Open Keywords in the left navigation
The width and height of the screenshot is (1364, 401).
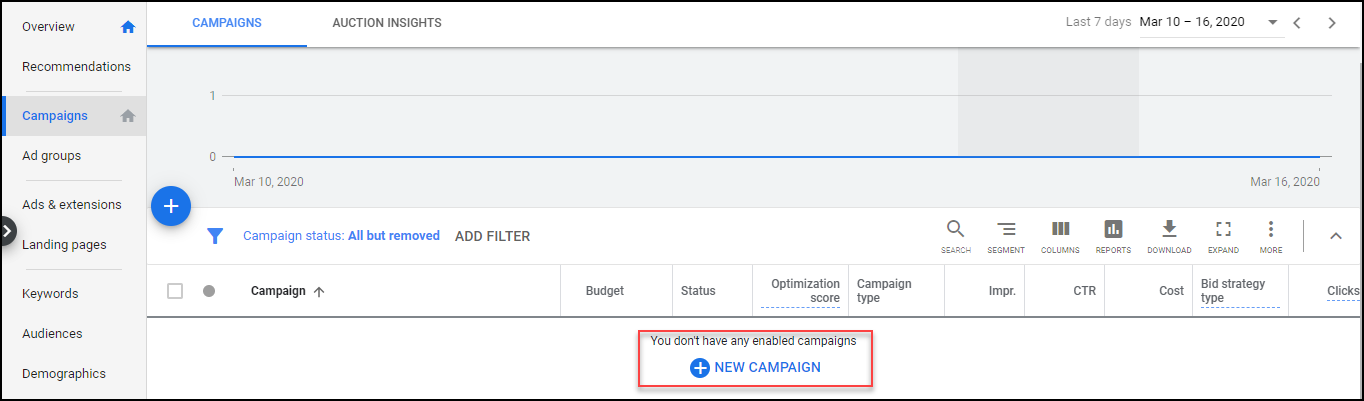[x=50, y=294]
